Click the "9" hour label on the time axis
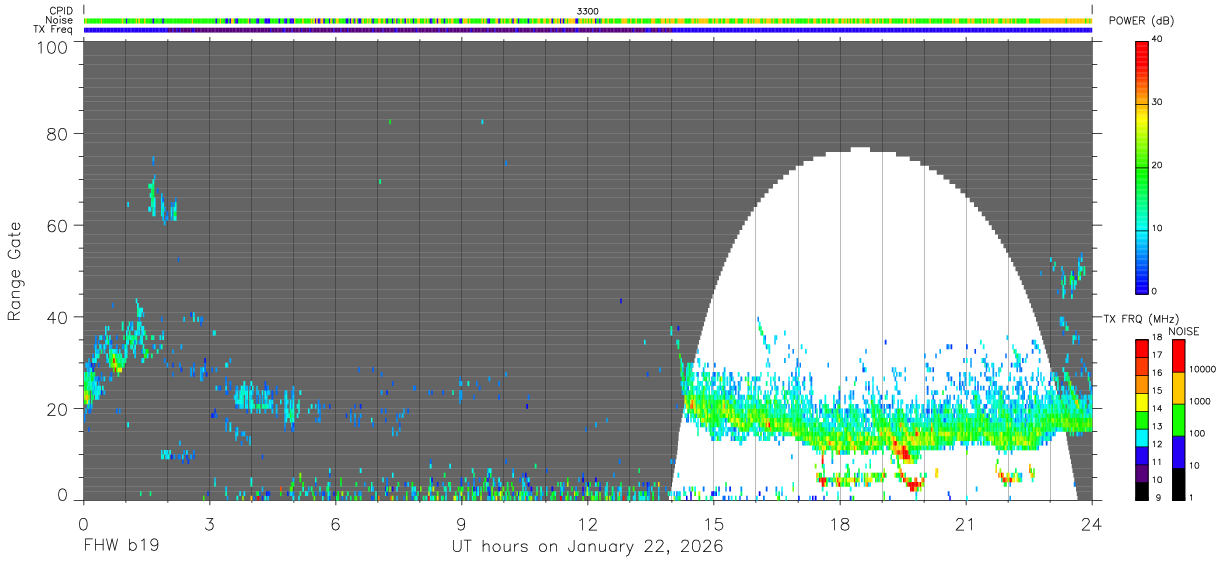The height and width of the screenshot is (567, 1228). (461, 523)
